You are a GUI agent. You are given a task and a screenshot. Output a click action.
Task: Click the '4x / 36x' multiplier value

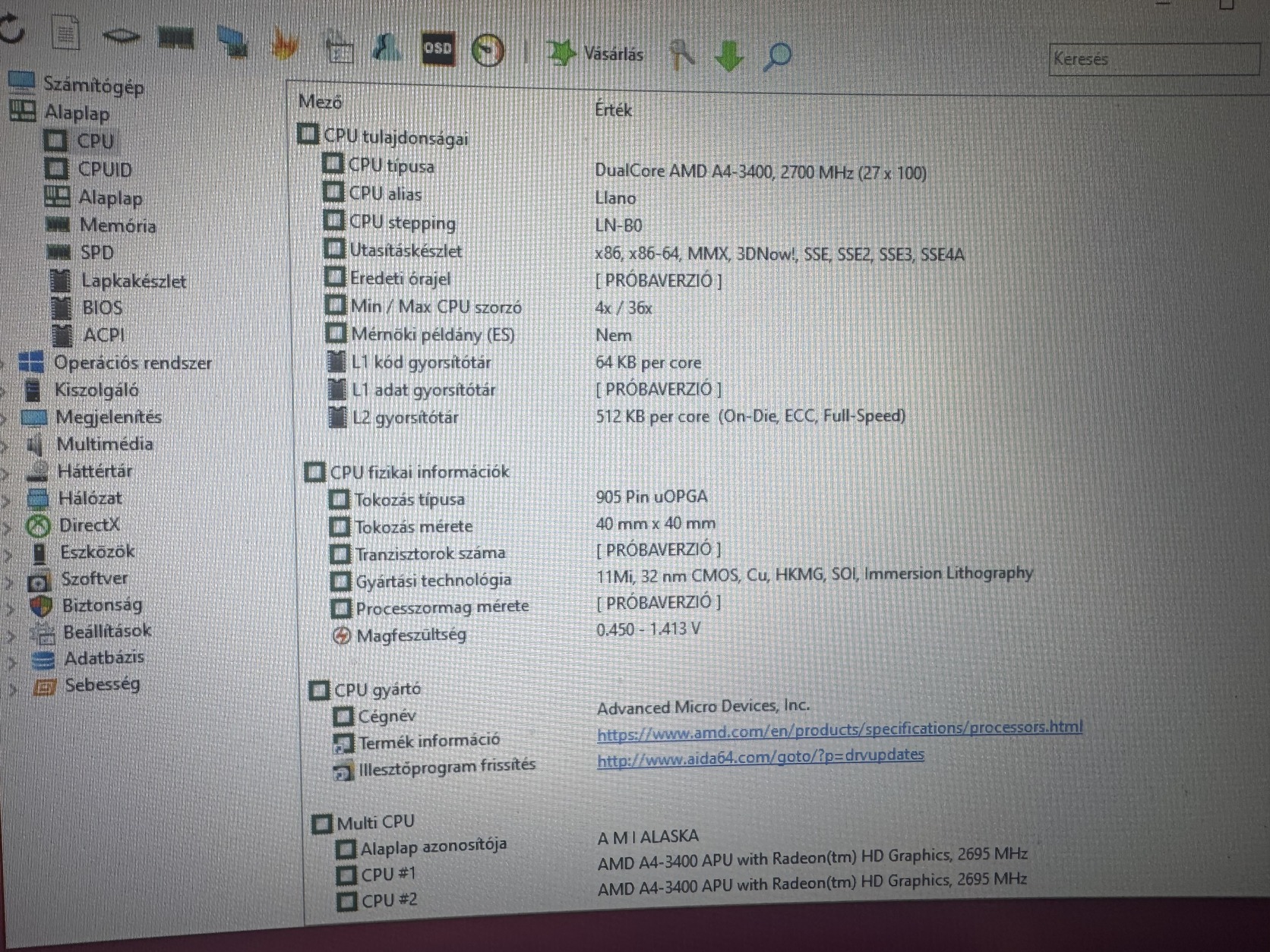[x=624, y=307]
